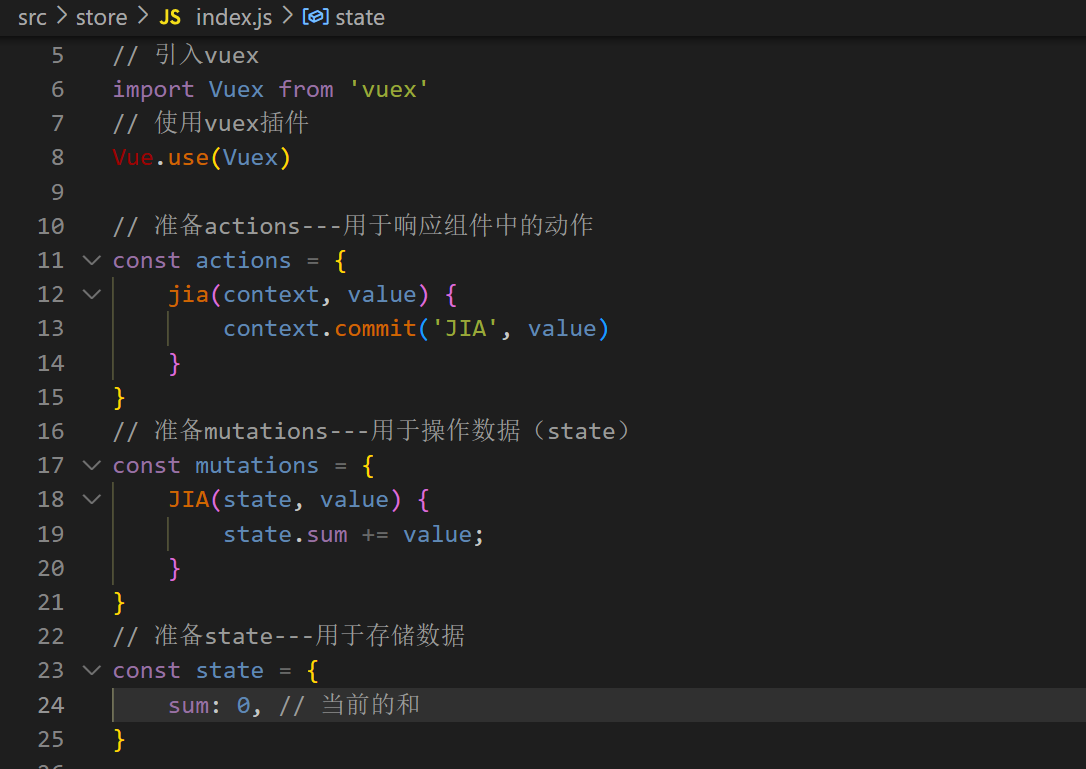Screen dimensions: 1086x769
Task: Collapse the state object at line 23
Action: [91, 671]
